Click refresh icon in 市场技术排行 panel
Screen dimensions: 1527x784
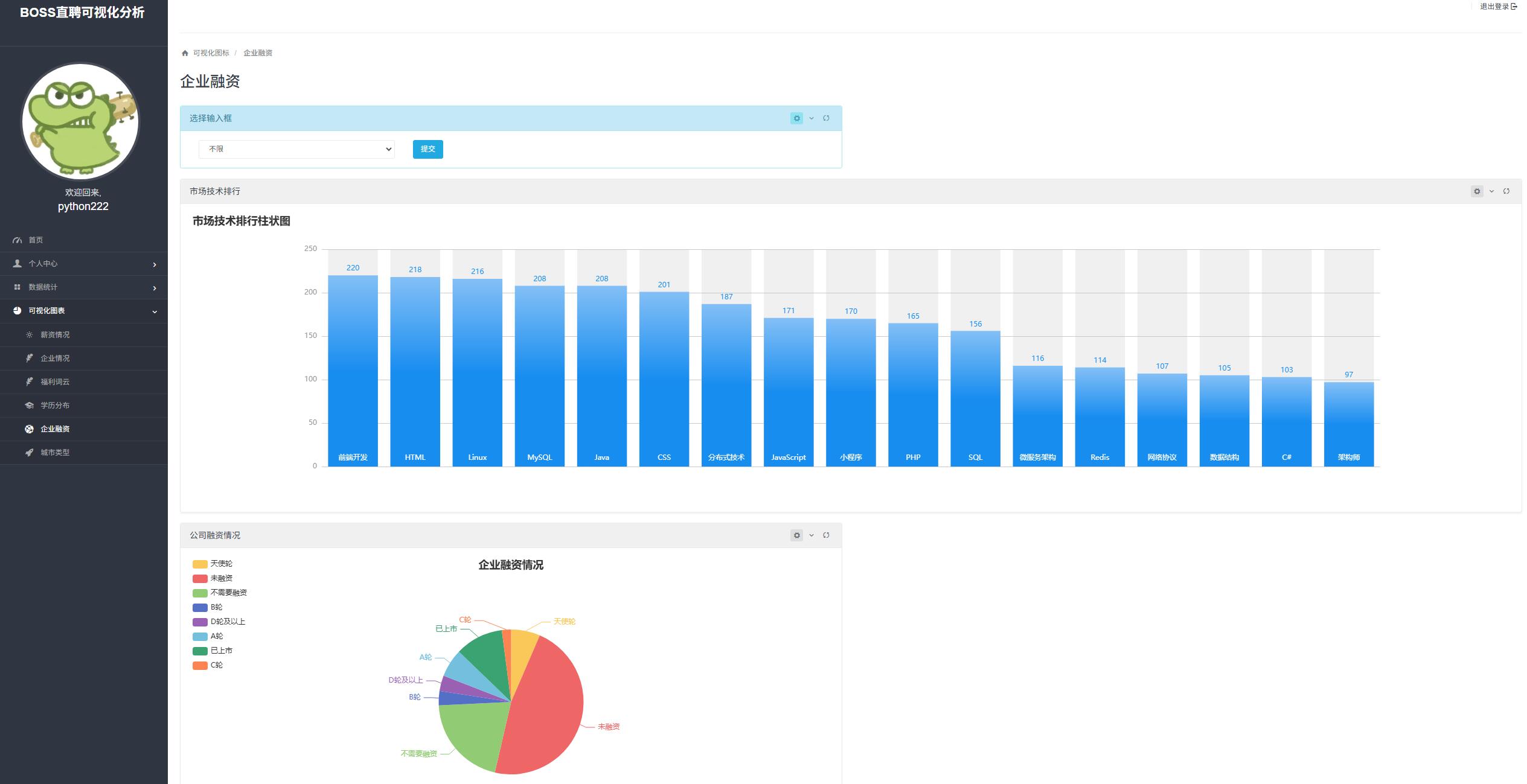click(x=1506, y=191)
